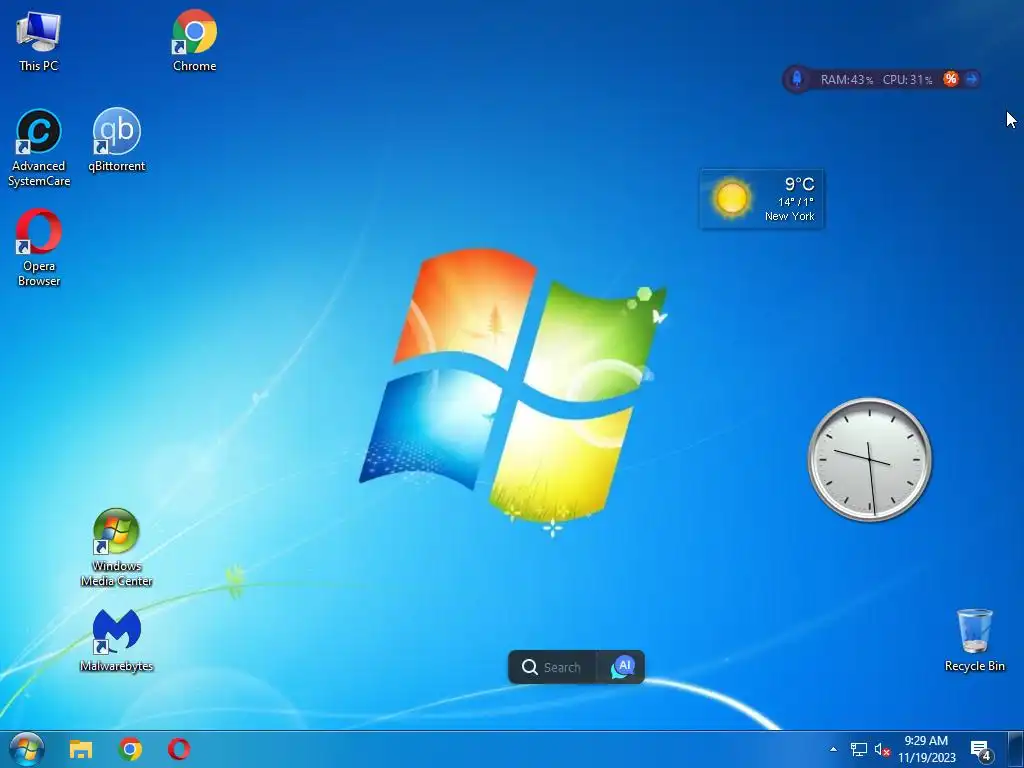Image resolution: width=1024 pixels, height=768 pixels.
Task: Click the muted volume tray icon
Action: (x=882, y=750)
